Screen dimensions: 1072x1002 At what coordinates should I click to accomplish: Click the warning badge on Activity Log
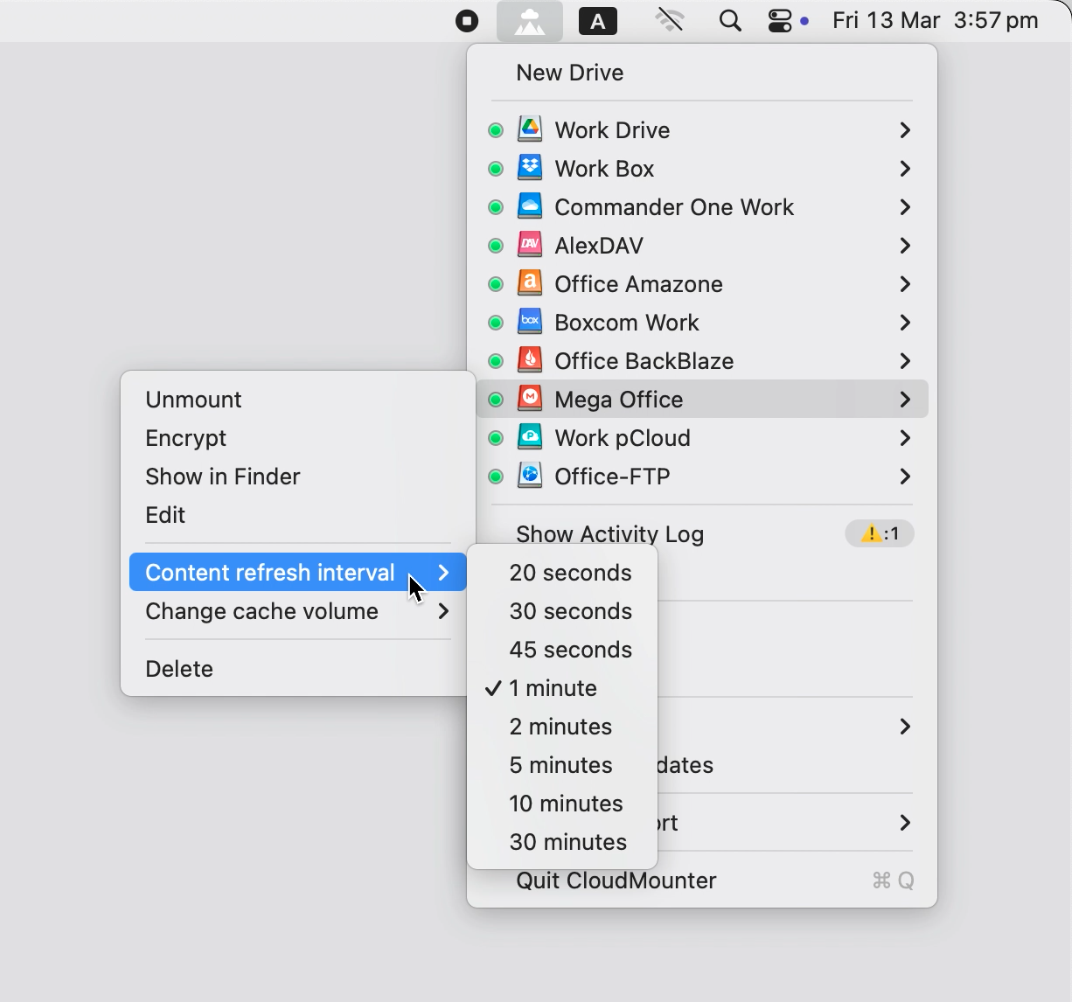pos(880,534)
